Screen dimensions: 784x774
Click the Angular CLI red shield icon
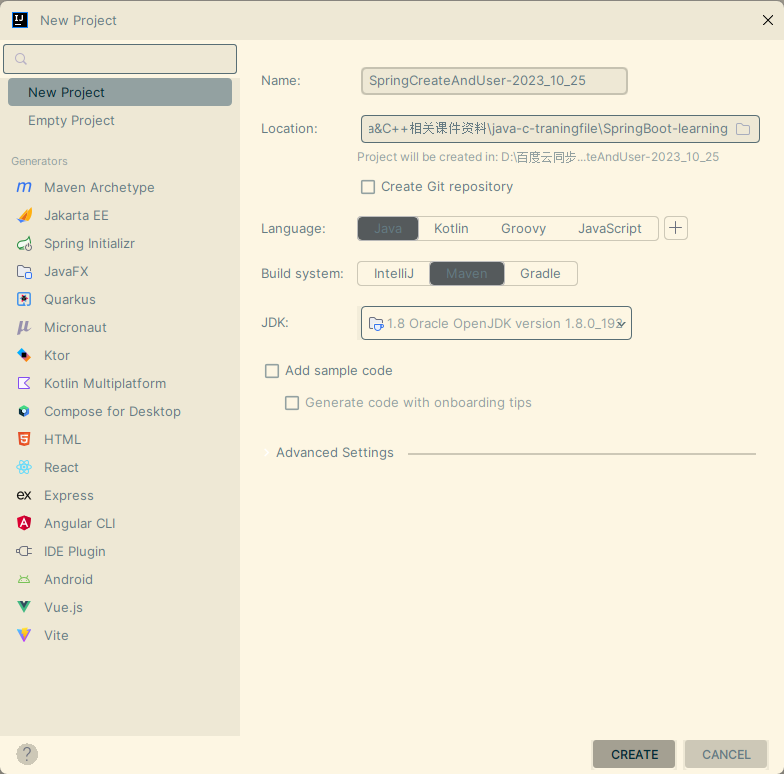pos(24,524)
